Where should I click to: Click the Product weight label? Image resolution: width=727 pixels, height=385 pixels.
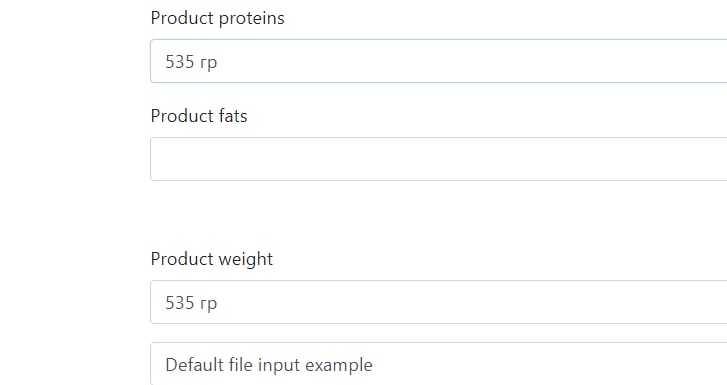point(212,259)
